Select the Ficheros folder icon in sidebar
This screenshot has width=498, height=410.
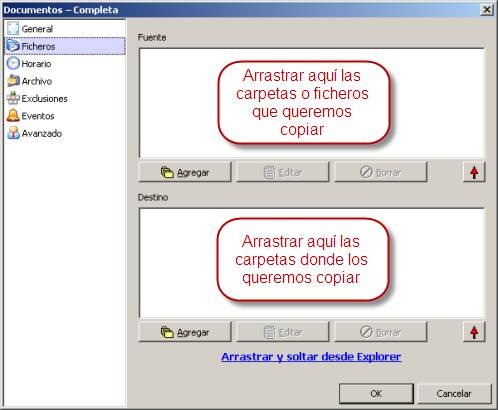pyautogui.click(x=13, y=46)
